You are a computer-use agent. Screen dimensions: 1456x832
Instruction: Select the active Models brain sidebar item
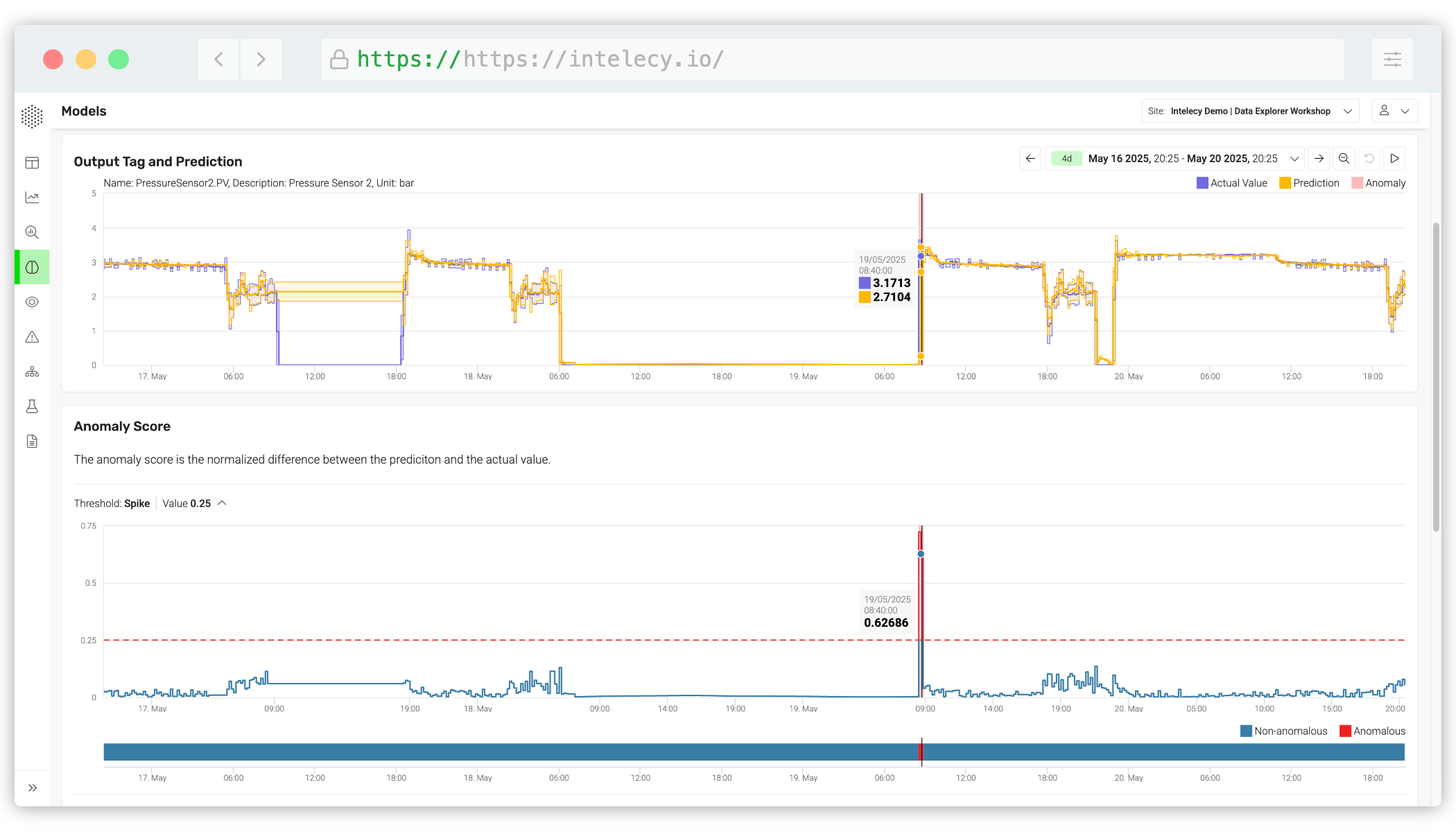pyautogui.click(x=32, y=267)
